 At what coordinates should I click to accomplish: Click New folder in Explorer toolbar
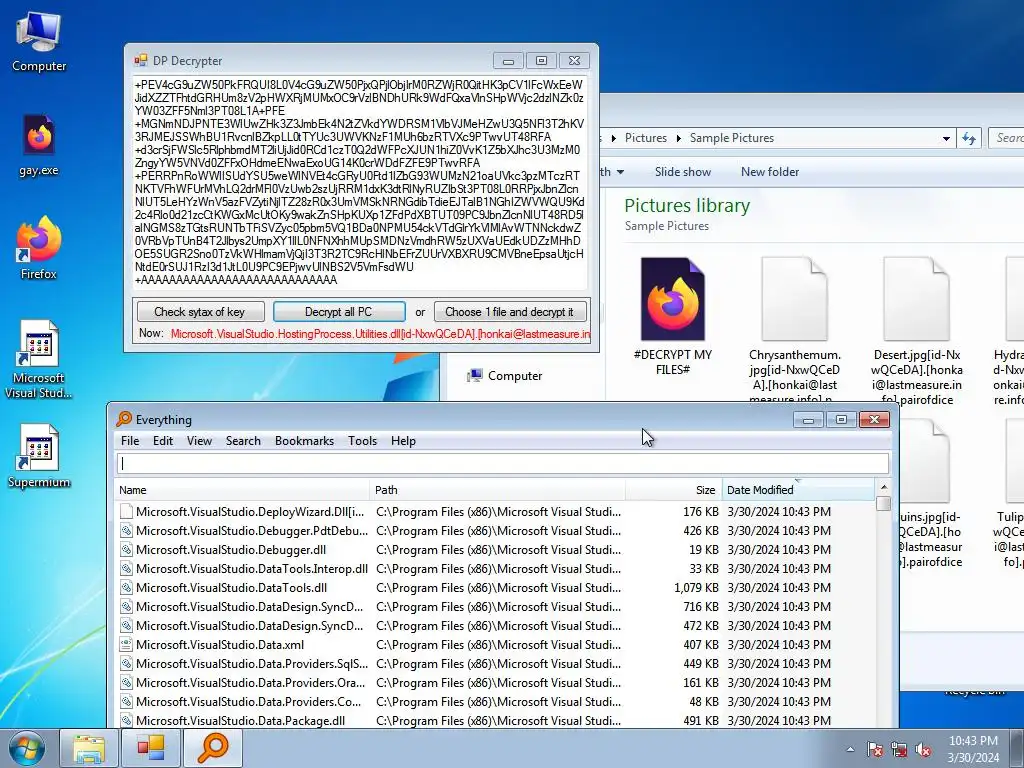tap(769, 172)
